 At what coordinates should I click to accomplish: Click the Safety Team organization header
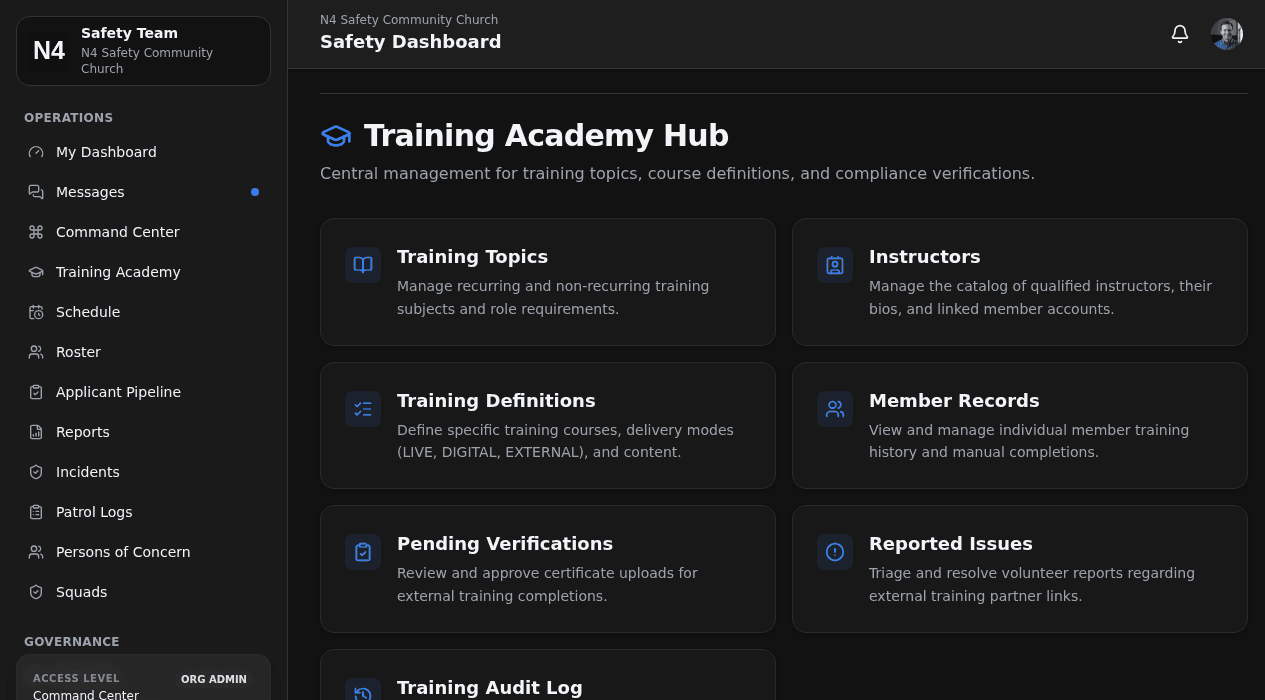pos(143,51)
